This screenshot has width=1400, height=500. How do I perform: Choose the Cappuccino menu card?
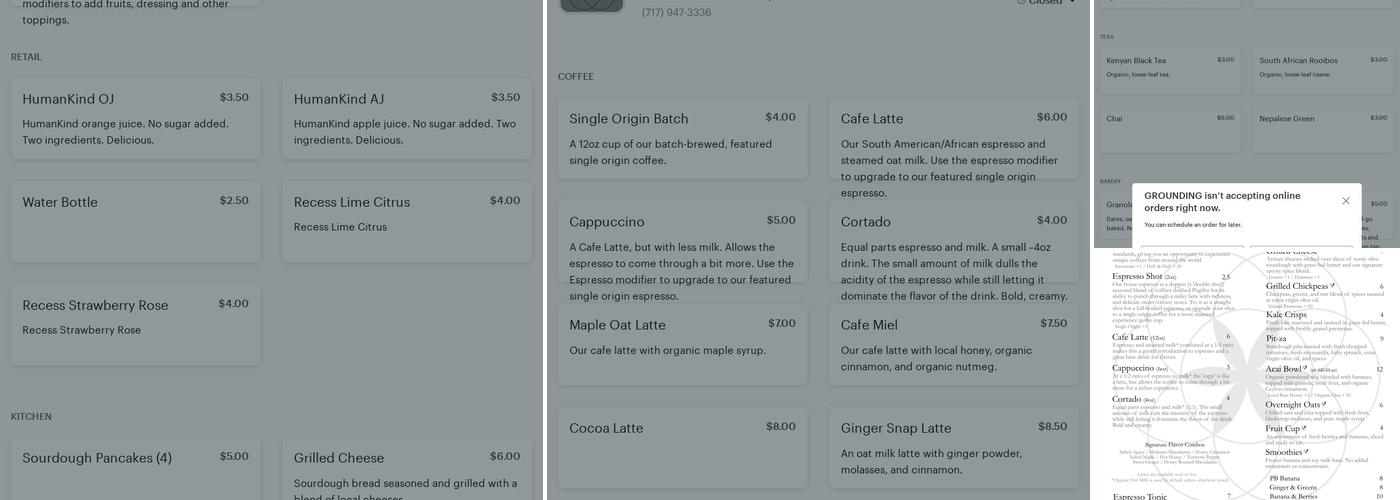[x=683, y=241]
